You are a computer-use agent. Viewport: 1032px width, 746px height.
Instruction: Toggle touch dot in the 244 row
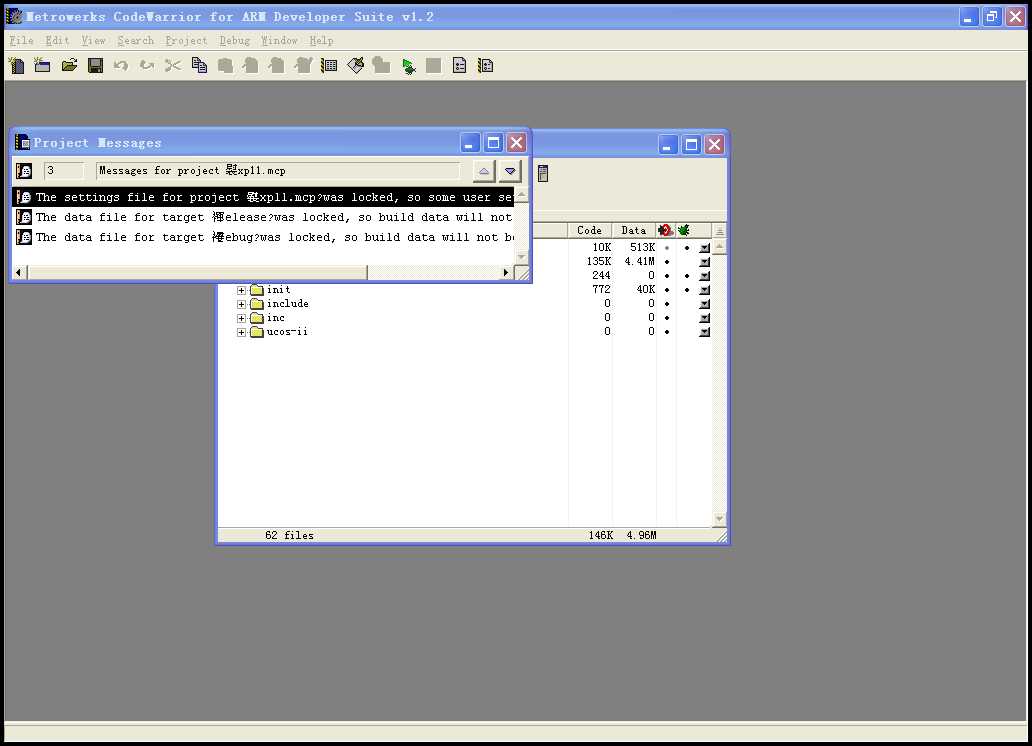tap(667, 276)
